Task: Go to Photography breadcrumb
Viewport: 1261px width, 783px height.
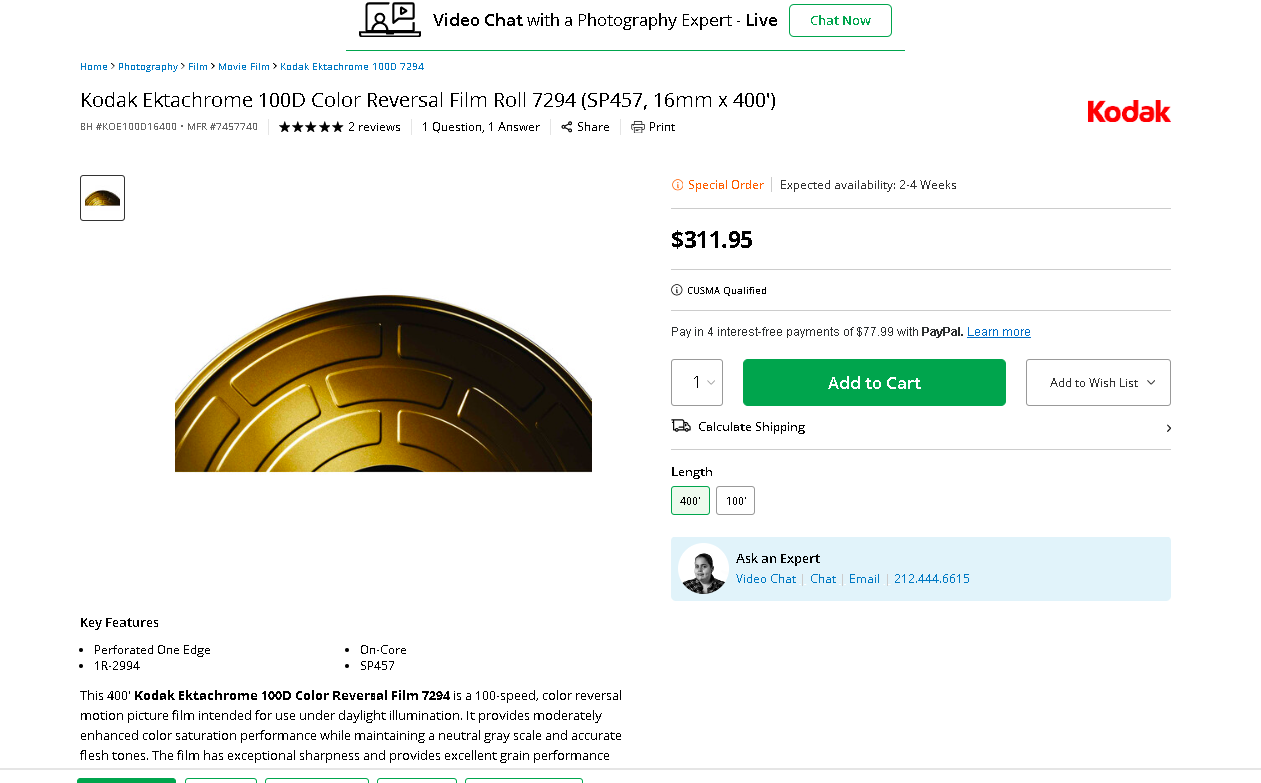Action: (148, 67)
